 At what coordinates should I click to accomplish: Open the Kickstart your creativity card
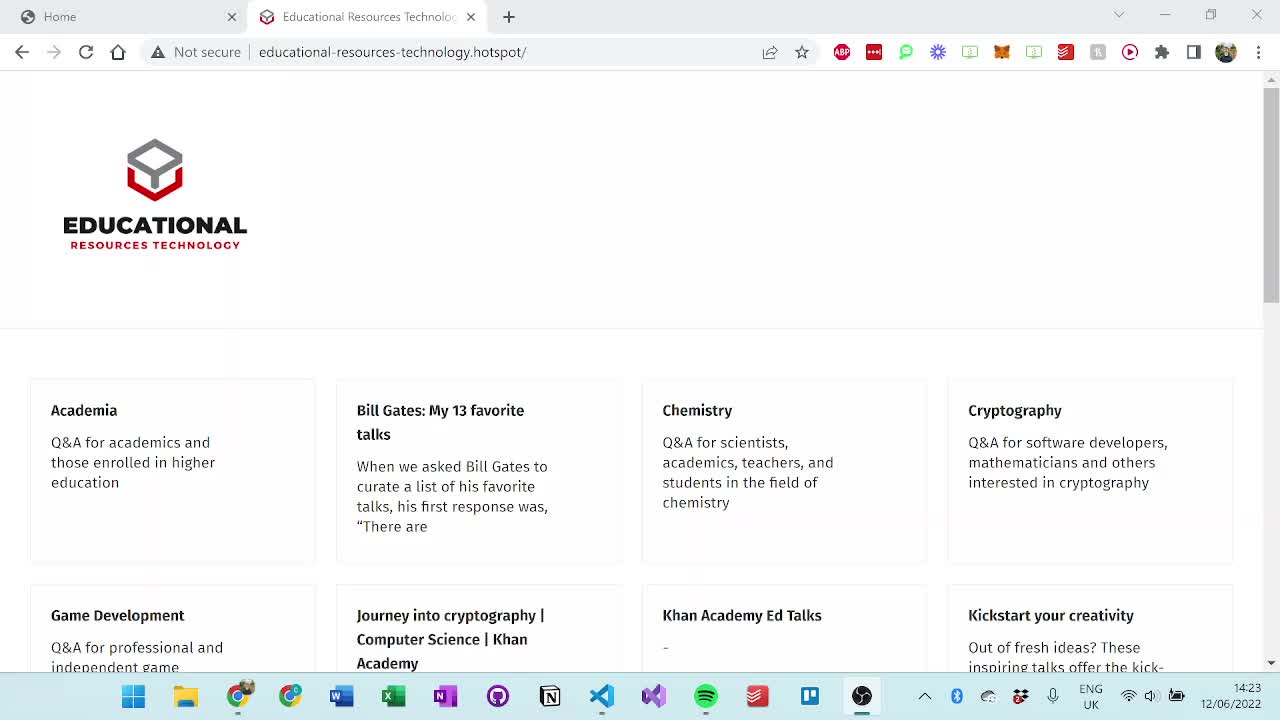(x=1090, y=628)
